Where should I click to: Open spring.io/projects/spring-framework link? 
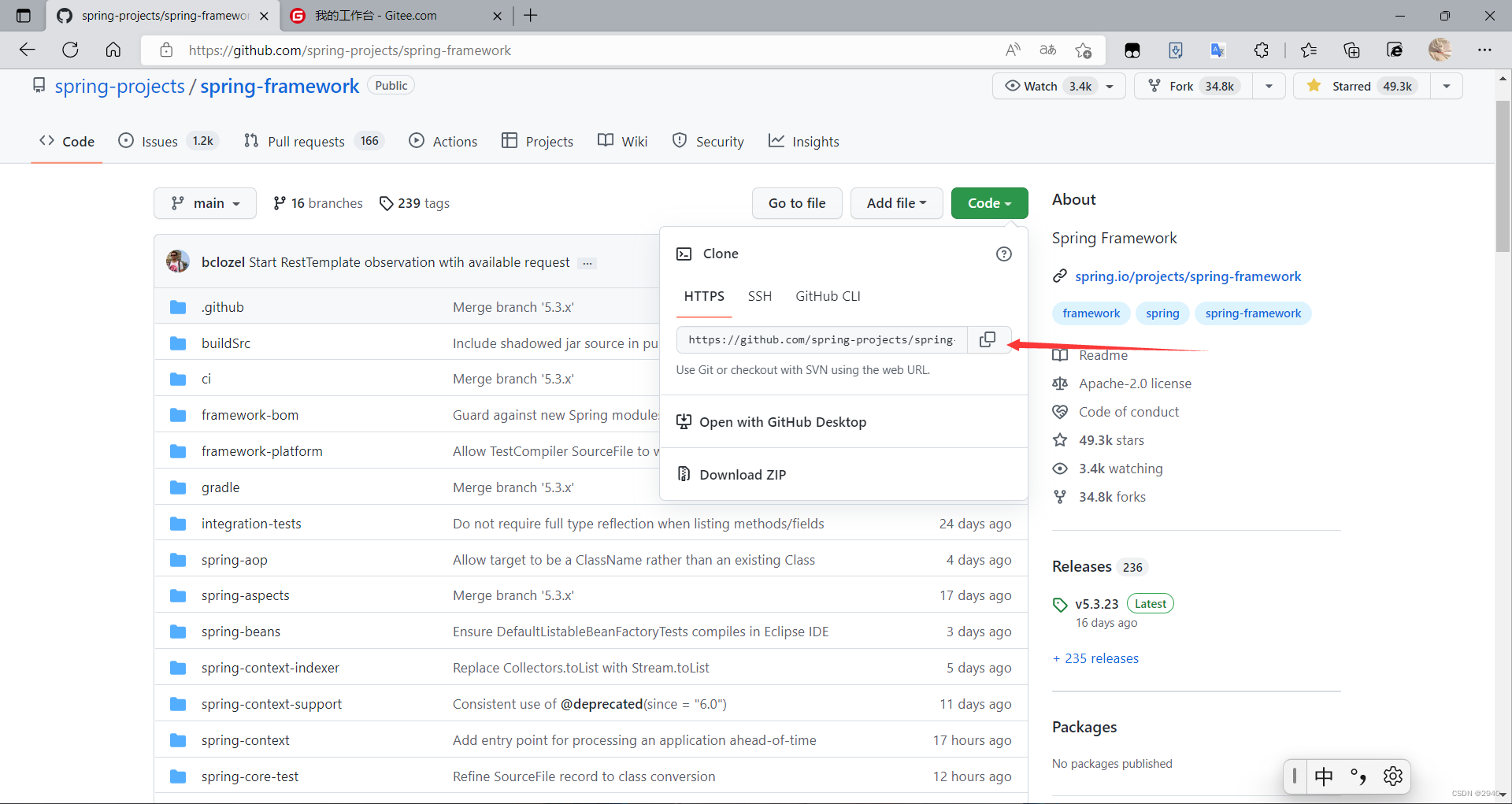1188,276
